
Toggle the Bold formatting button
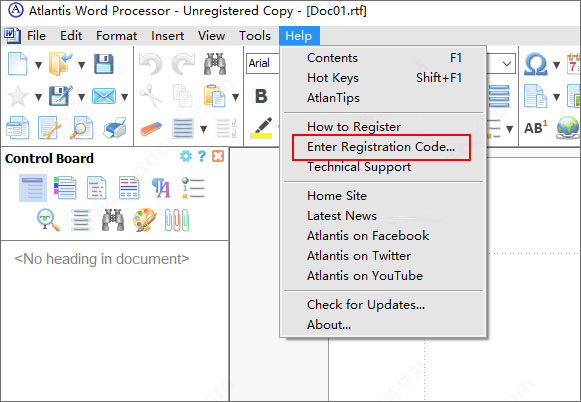tap(261, 96)
